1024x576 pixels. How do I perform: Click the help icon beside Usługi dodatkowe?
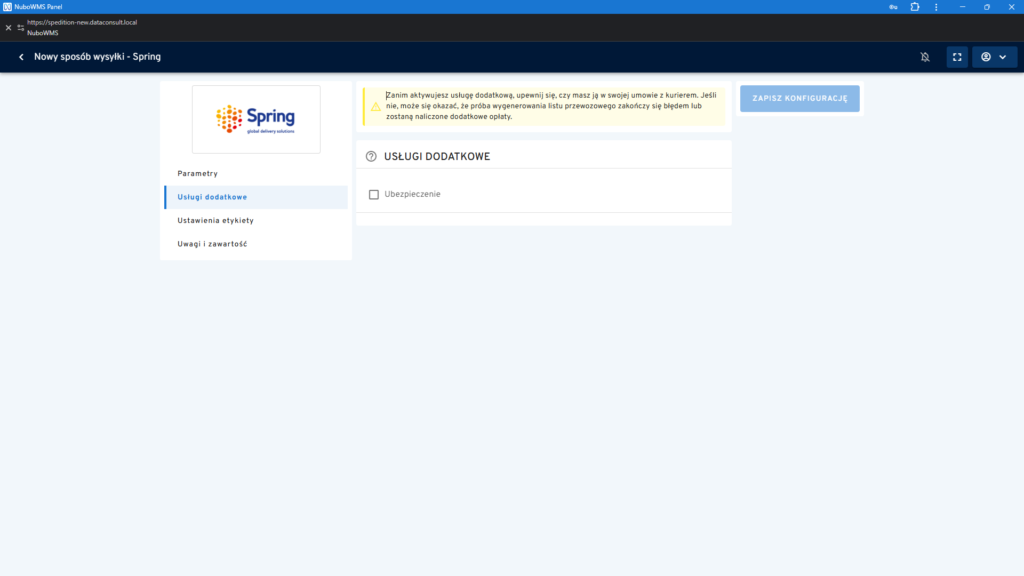371,157
